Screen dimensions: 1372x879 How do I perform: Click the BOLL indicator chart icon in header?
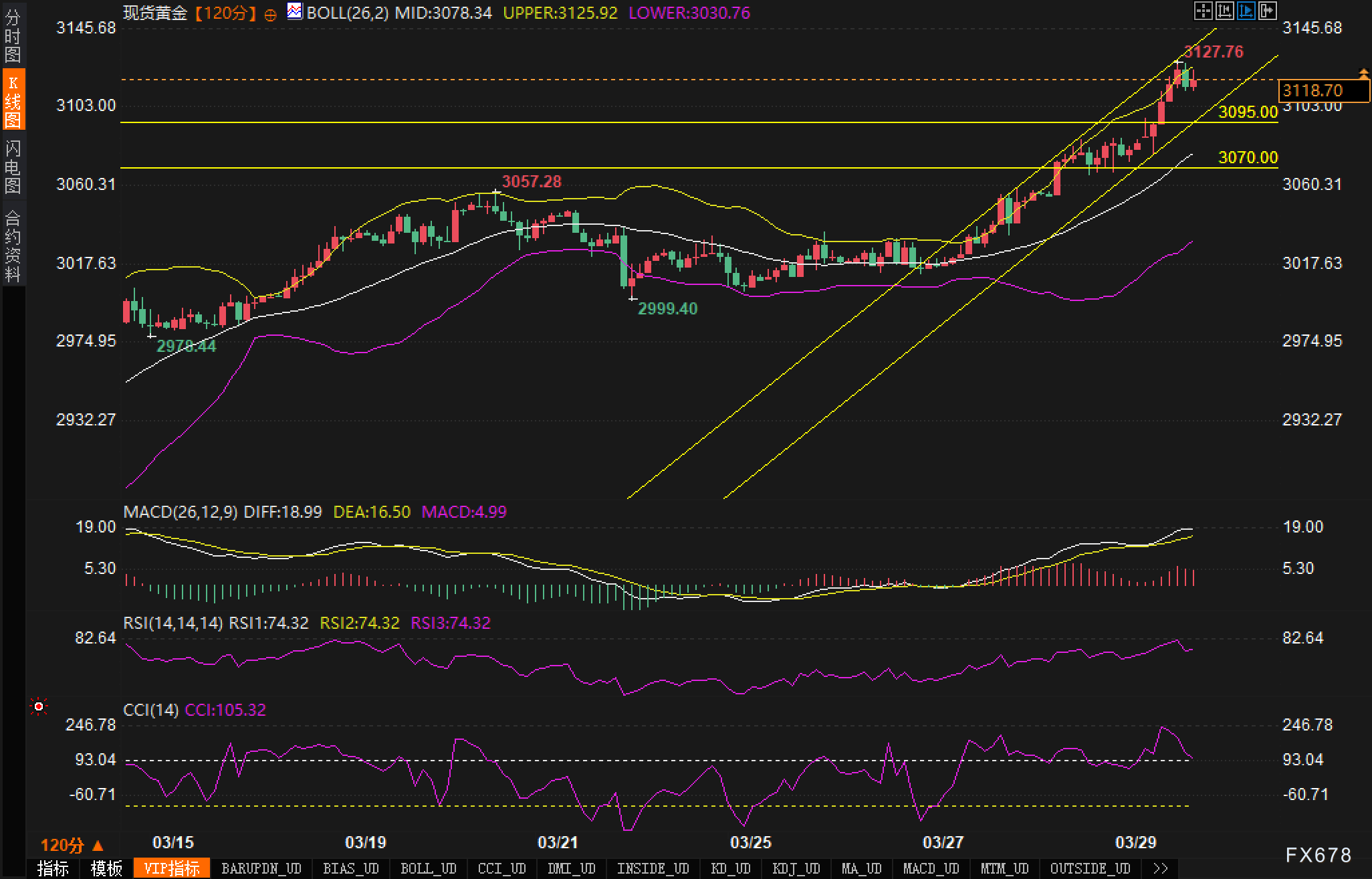294,11
